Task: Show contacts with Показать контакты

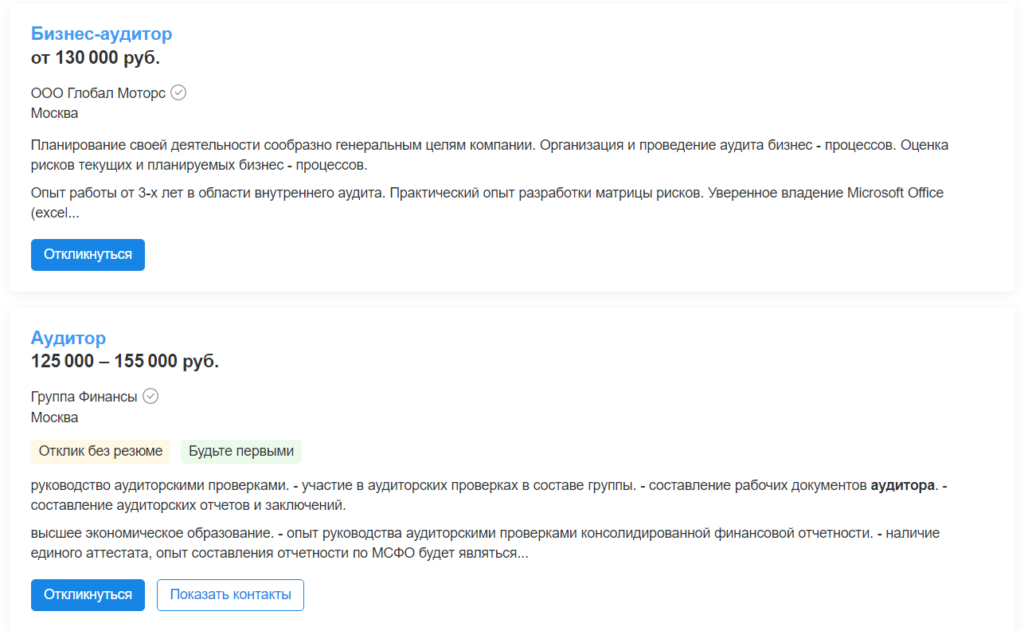Action: click(x=230, y=594)
